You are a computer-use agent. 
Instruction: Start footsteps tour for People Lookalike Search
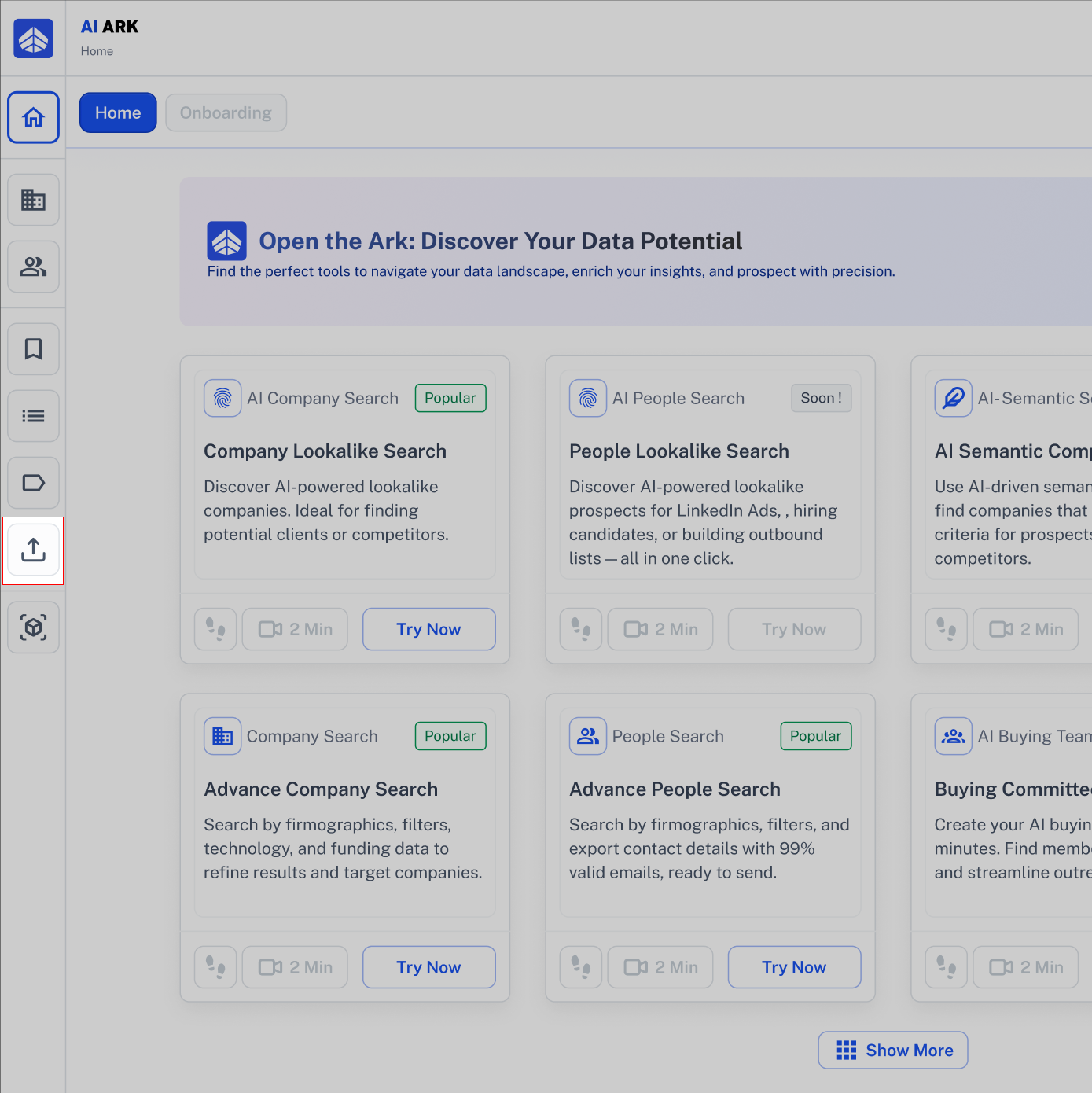pos(581,629)
